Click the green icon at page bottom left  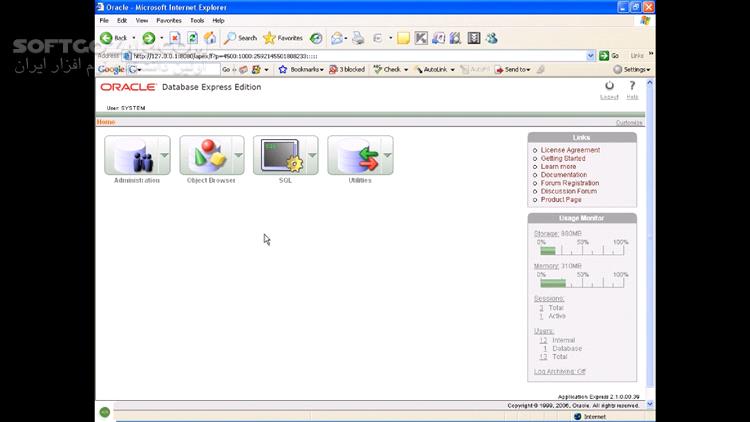tap(105, 411)
